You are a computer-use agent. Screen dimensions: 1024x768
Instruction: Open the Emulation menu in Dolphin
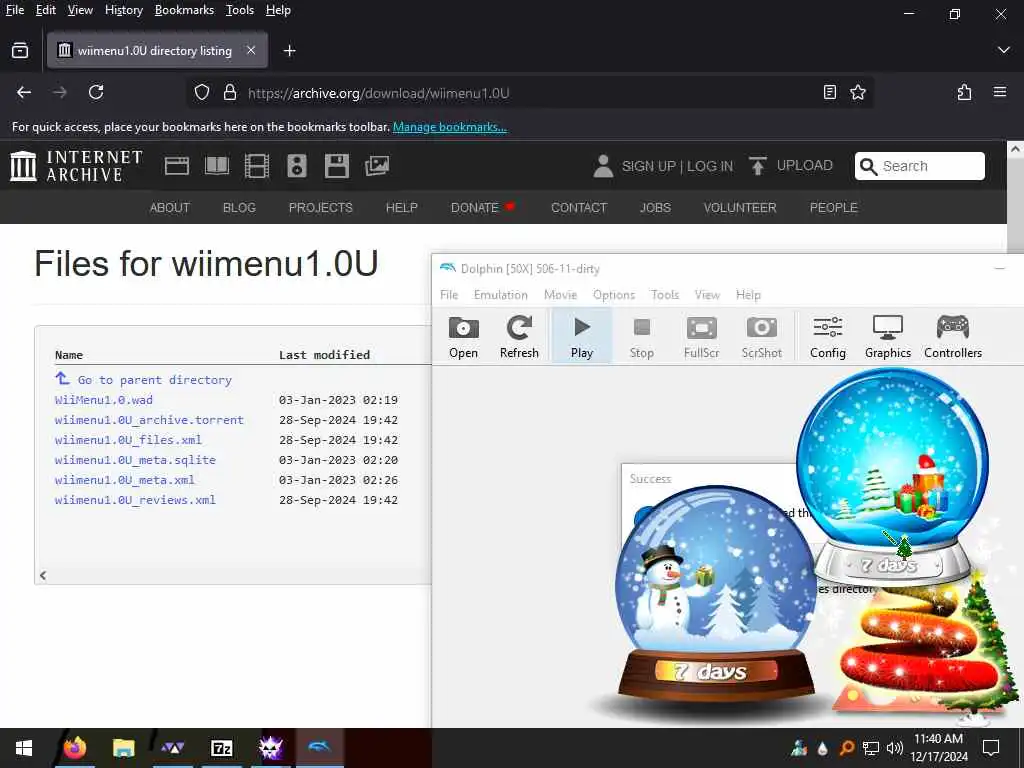coord(500,295)
